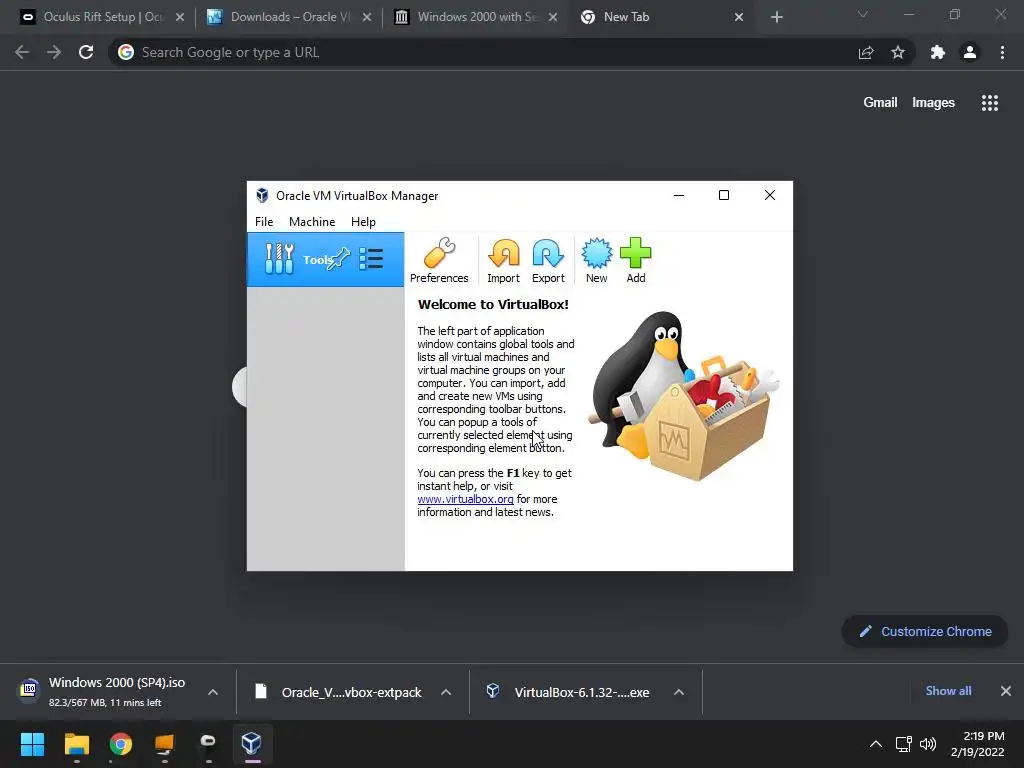Open a new Chrome tab
The width and height of the screenshot is (1024, 768).
point(776,17)
